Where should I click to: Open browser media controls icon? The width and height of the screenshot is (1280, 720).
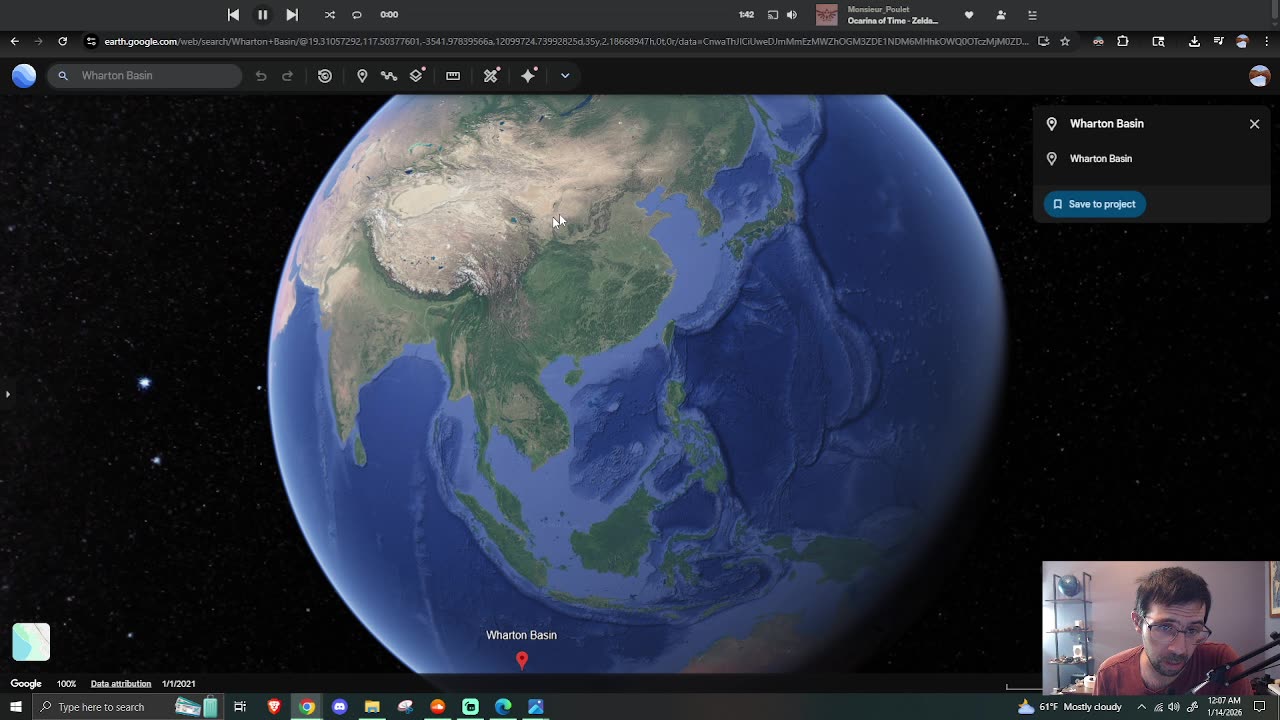click(1218, 41)
